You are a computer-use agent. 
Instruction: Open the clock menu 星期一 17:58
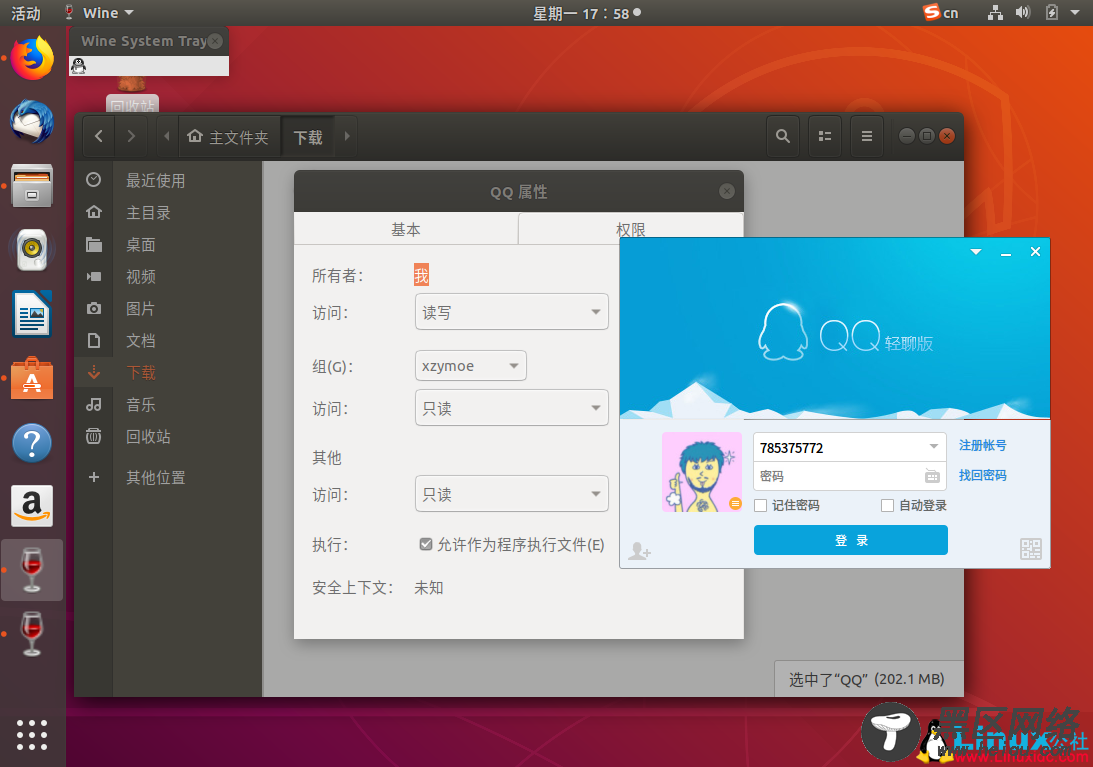point(587,13)
